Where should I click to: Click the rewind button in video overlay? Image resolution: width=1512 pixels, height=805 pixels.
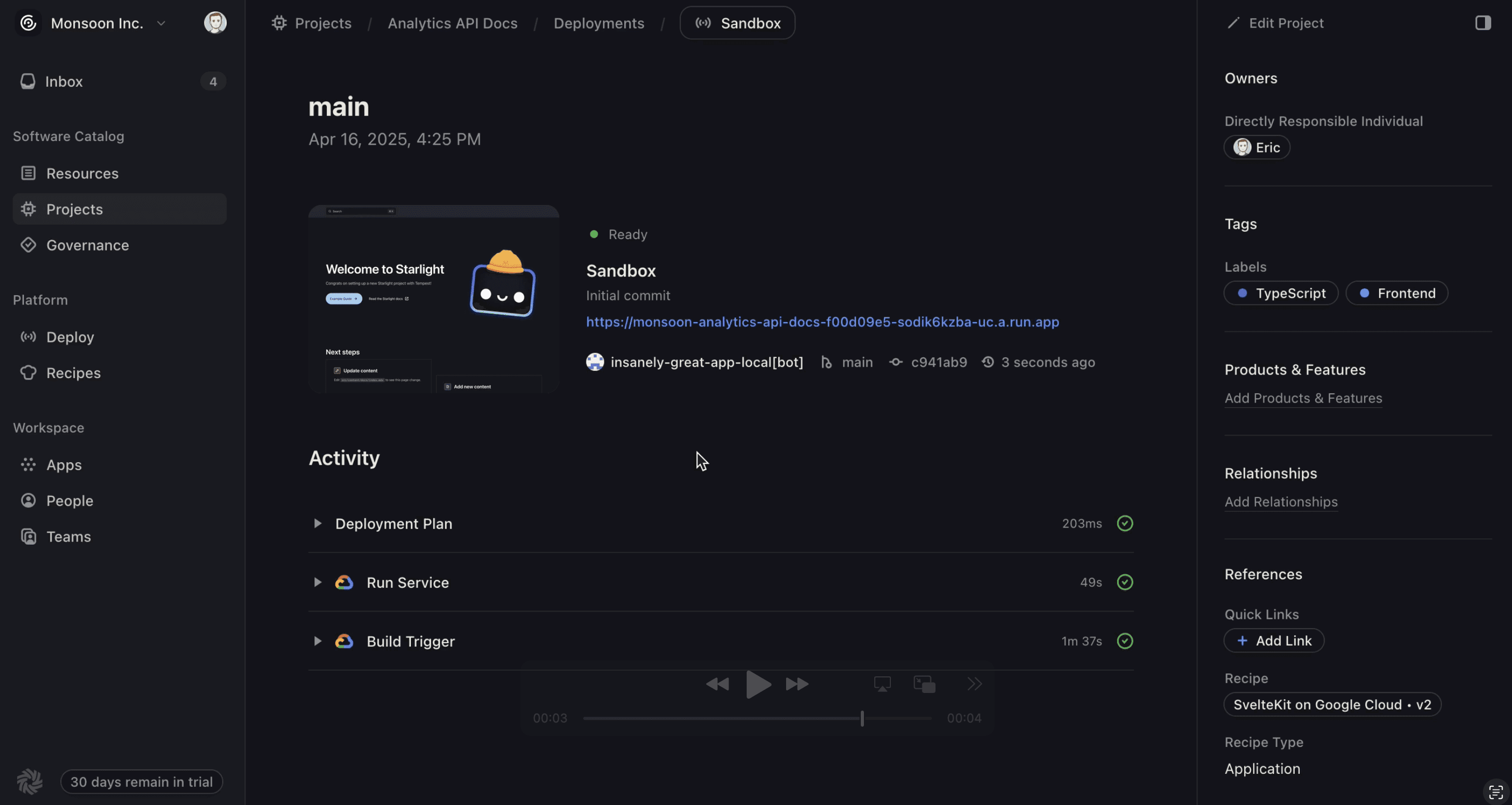click(717, 684)
